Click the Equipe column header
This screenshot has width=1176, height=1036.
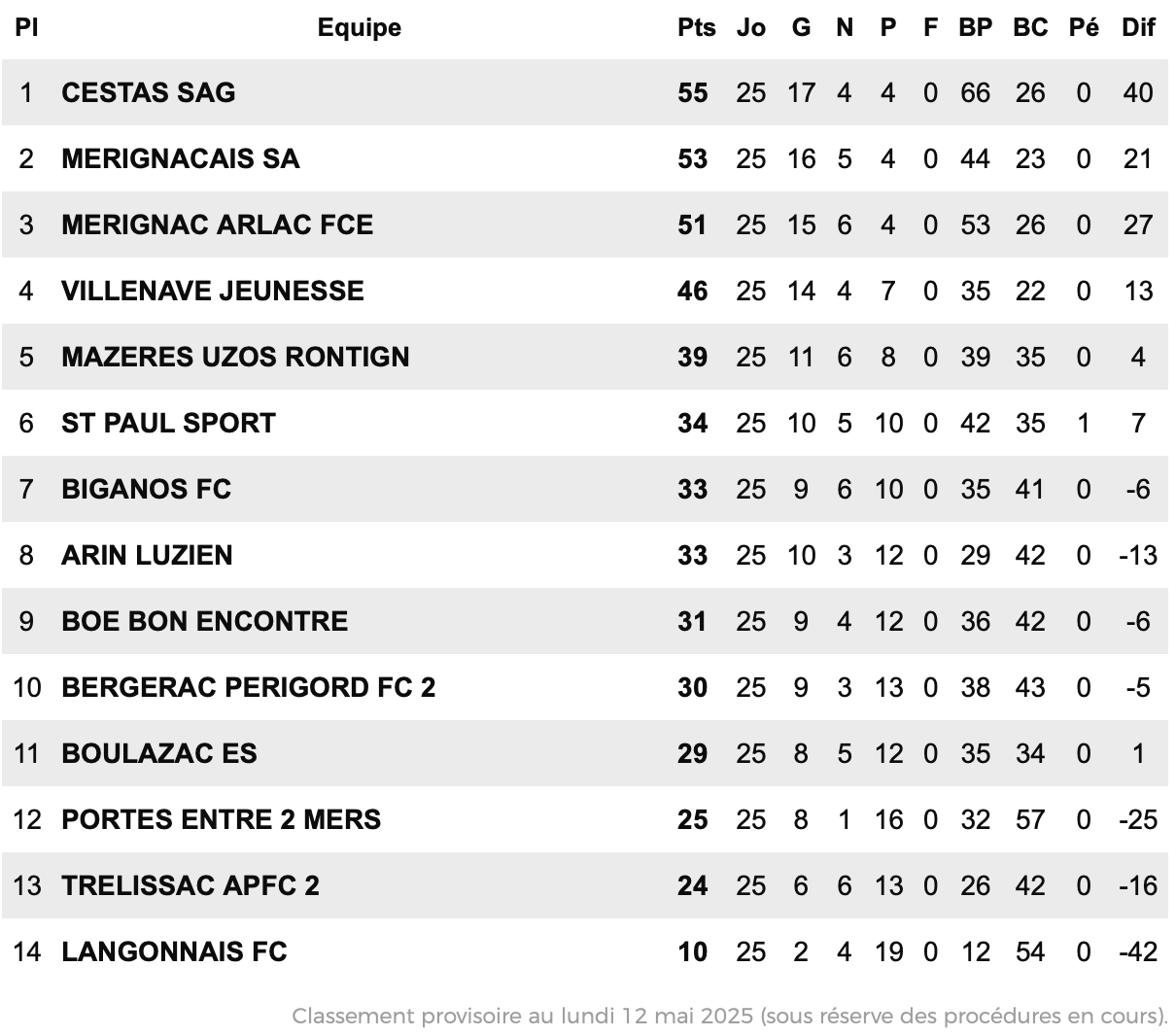pyautogui.click(x=360, y=27)
